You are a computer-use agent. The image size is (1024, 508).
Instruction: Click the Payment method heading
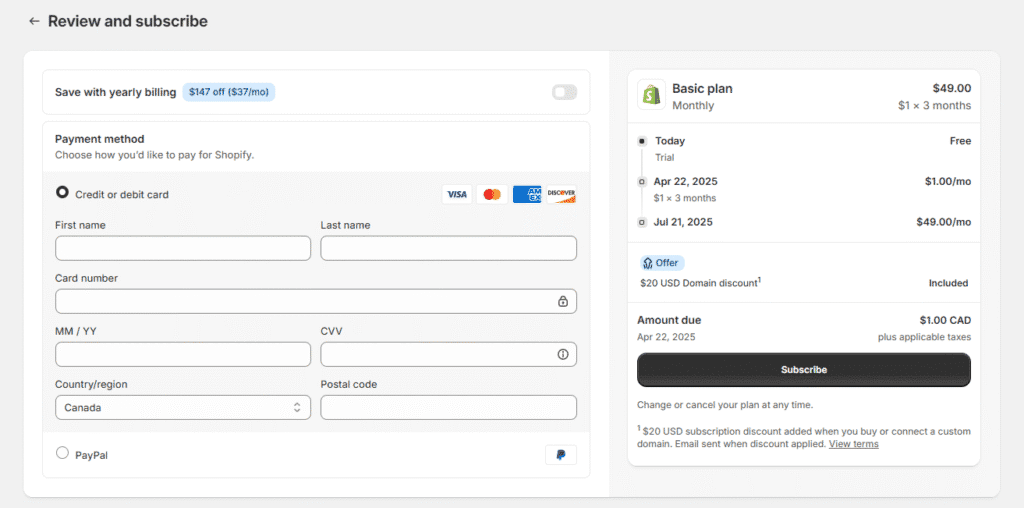[99, 139]
